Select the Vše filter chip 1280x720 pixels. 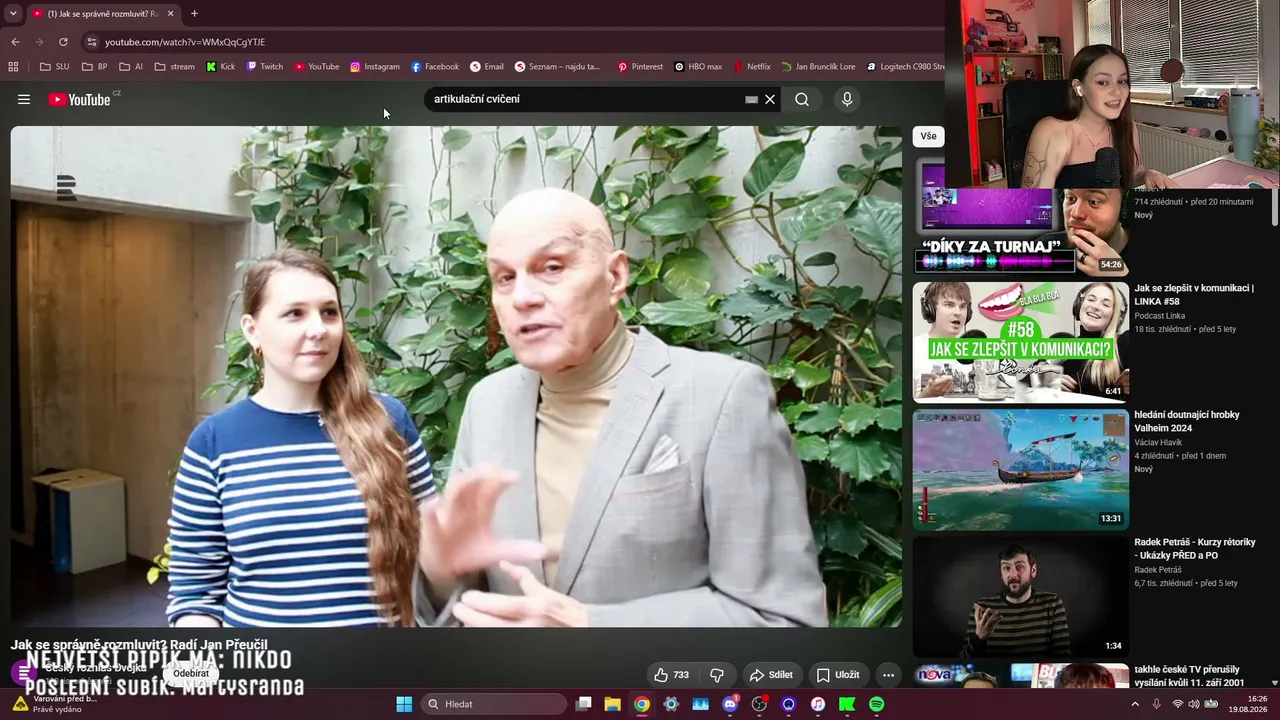tap(928, 136)
